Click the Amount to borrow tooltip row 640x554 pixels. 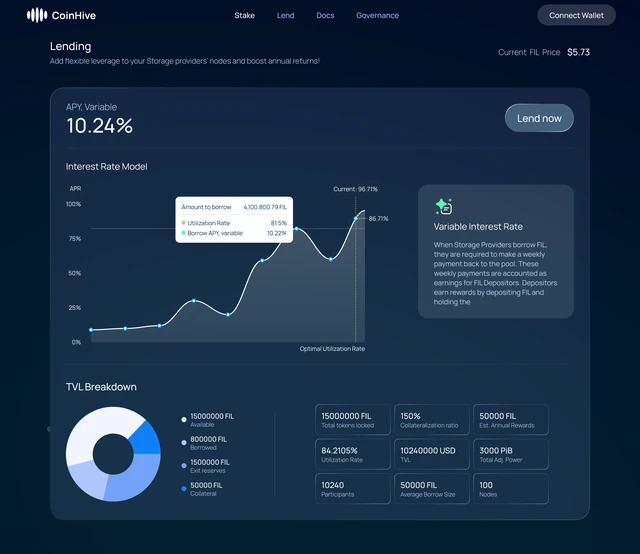(234, 207)
